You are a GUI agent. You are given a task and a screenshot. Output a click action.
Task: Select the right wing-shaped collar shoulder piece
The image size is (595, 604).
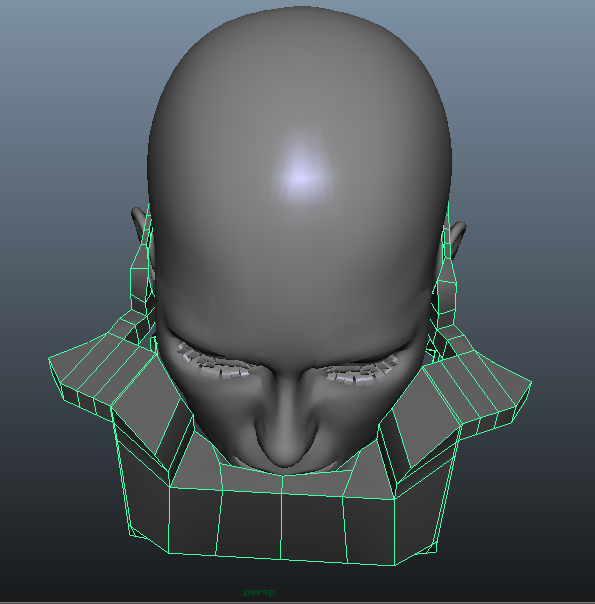[x=479, y=387]
